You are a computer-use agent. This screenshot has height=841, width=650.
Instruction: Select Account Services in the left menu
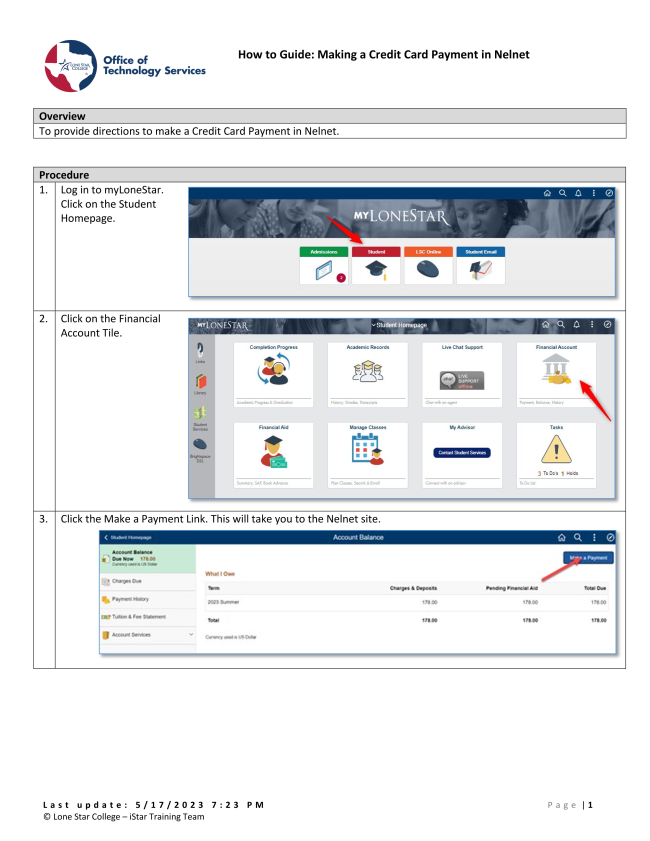[x=147, y=635]
